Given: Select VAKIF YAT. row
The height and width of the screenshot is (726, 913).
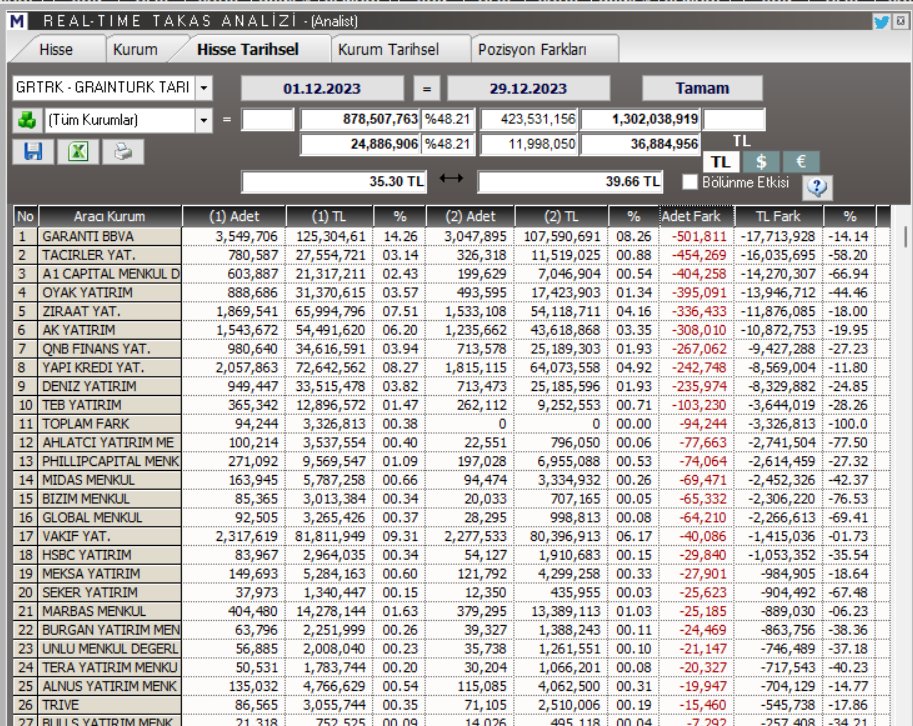Looking at the screenshot, I should pyautogui.click(x=451, y=536).
